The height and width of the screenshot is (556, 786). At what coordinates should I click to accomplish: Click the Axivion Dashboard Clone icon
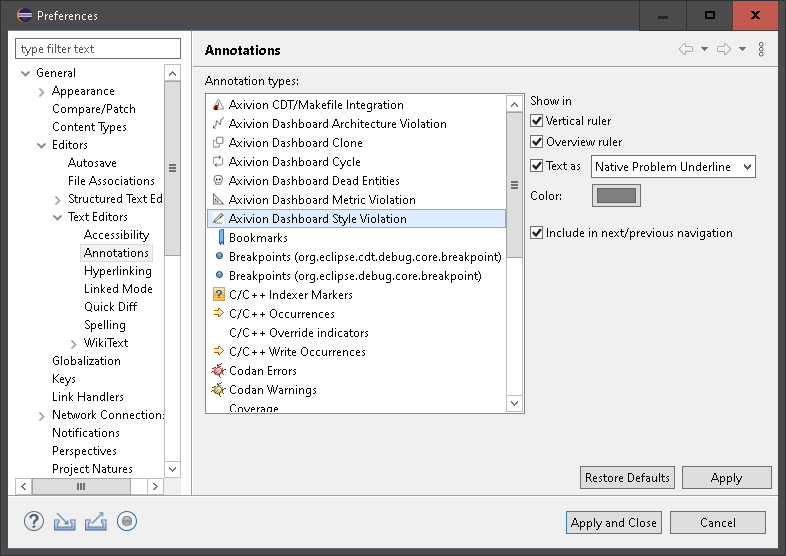[218, 143]
